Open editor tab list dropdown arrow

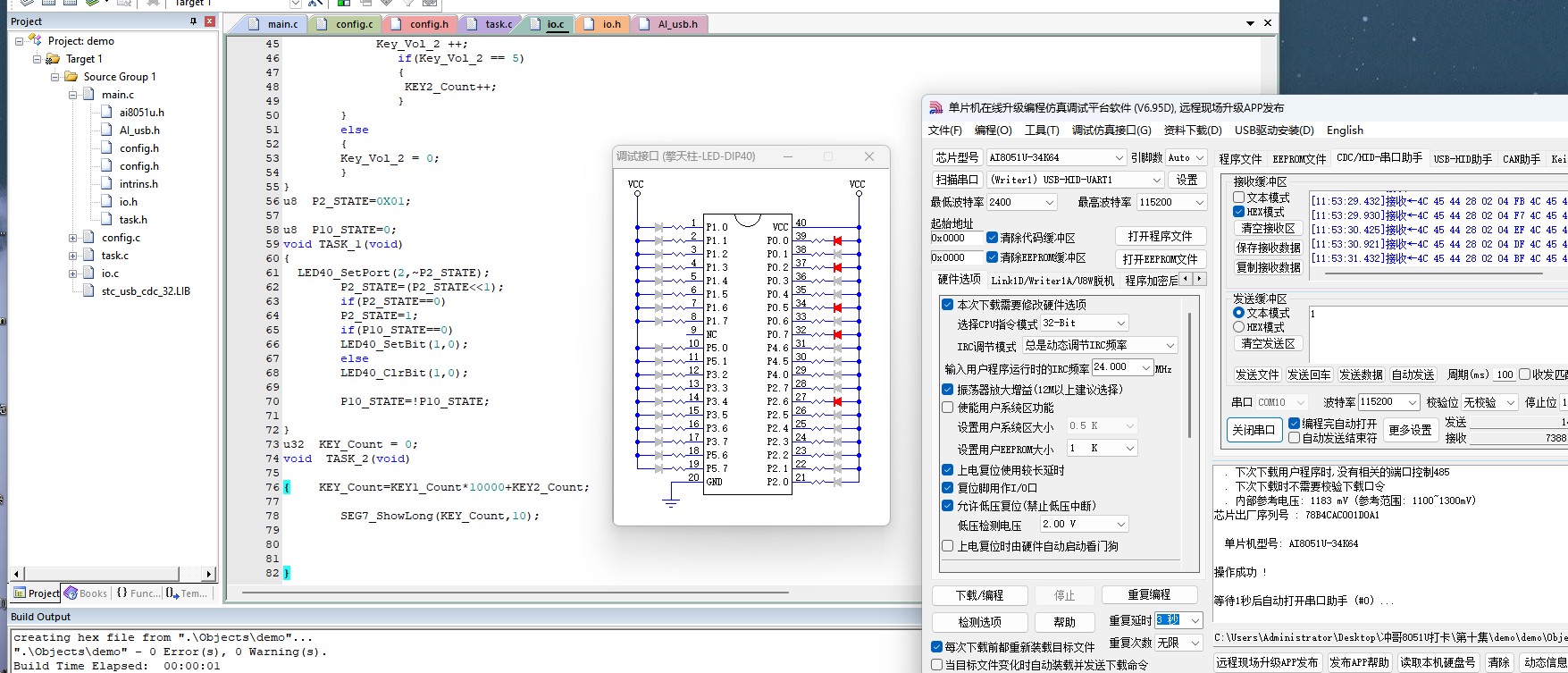tap(1251, 23)
